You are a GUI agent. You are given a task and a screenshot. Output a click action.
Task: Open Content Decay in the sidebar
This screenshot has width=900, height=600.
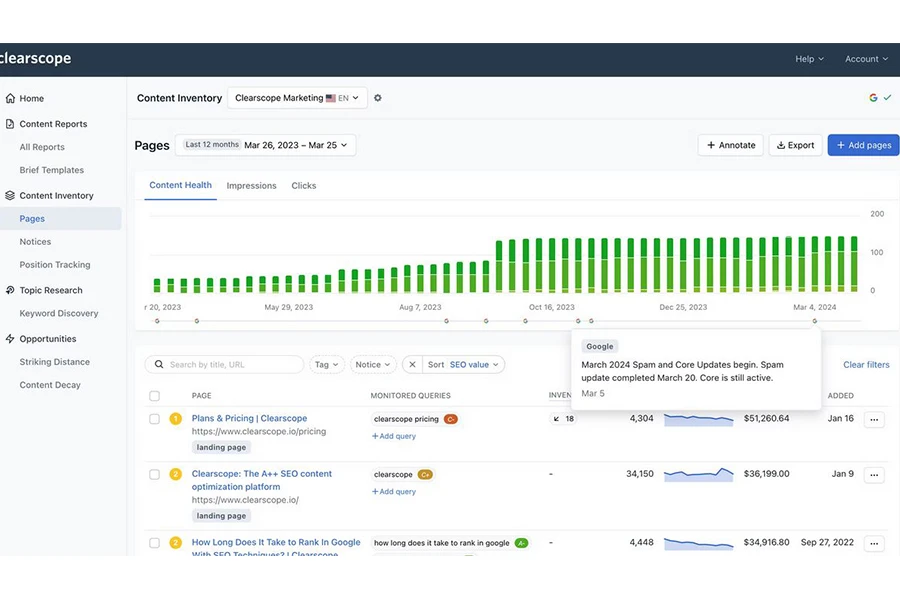[x=50, y=385]
